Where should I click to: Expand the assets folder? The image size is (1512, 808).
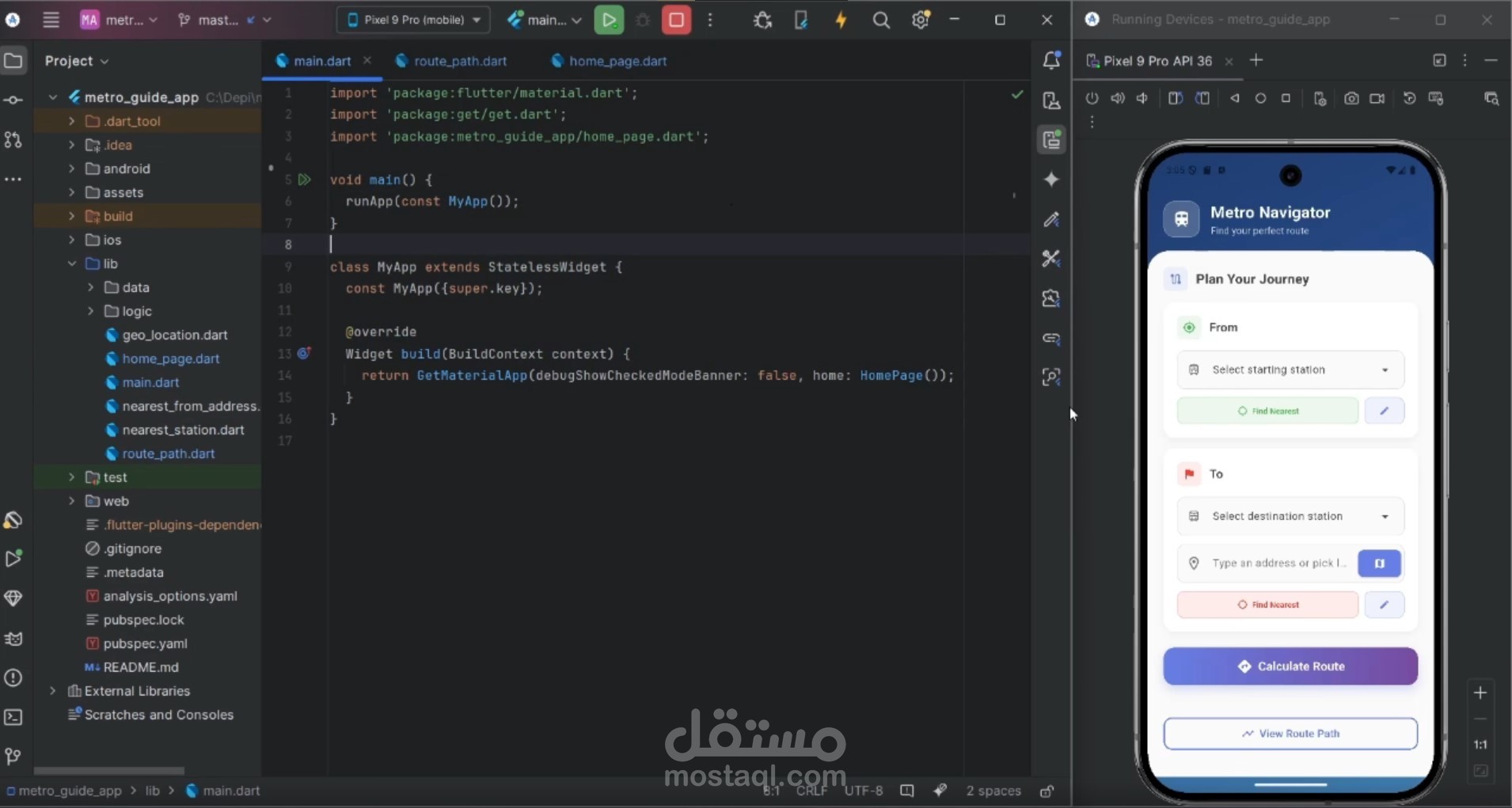pyautogui.click(x=71, y=192)
